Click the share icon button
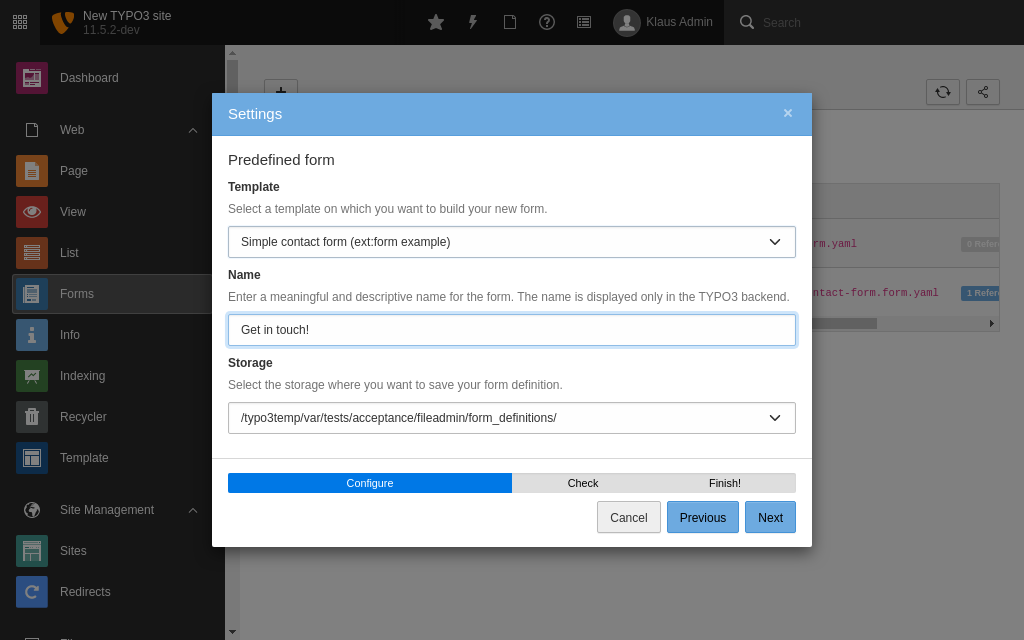The height and width of the screenshot is (640, 1024). click(983, 92)
